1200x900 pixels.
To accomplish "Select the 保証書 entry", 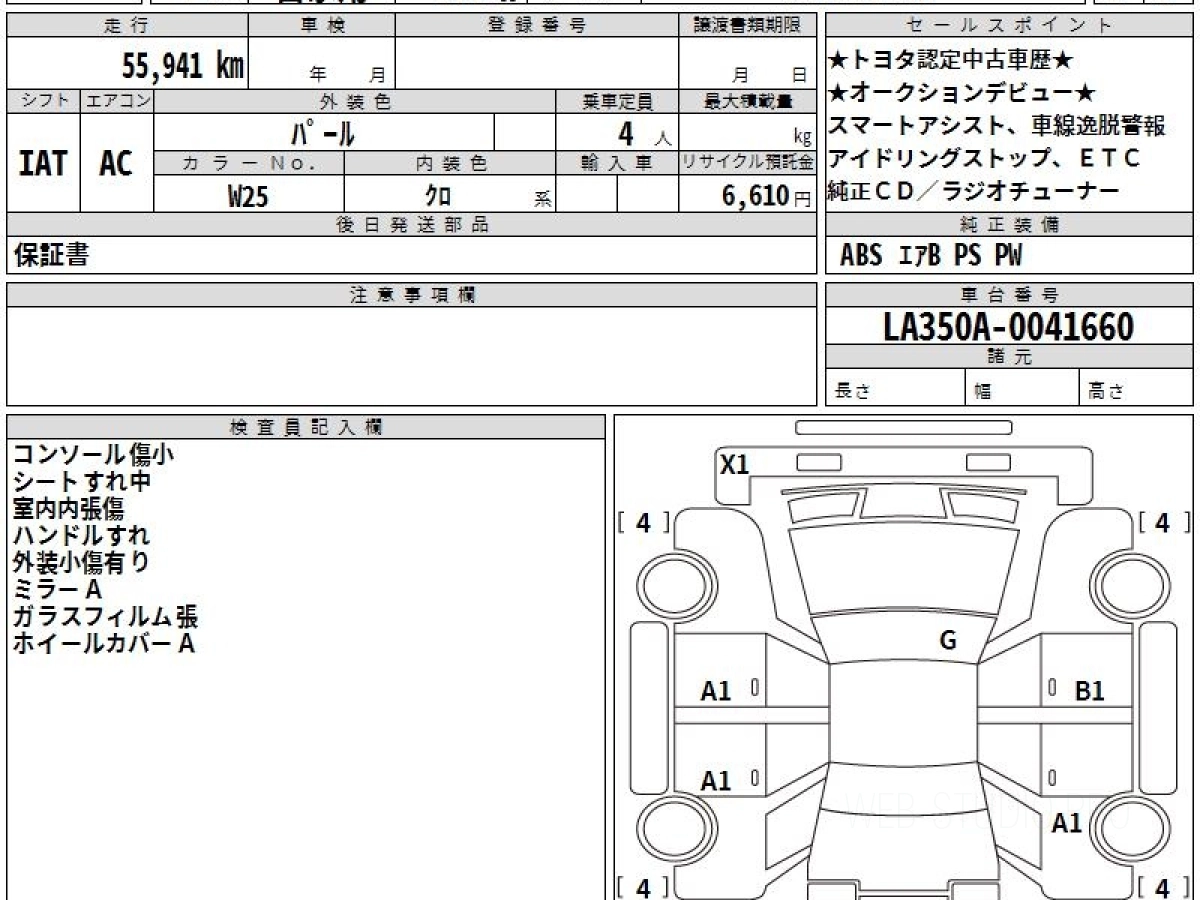I will (x=51, y=255).
